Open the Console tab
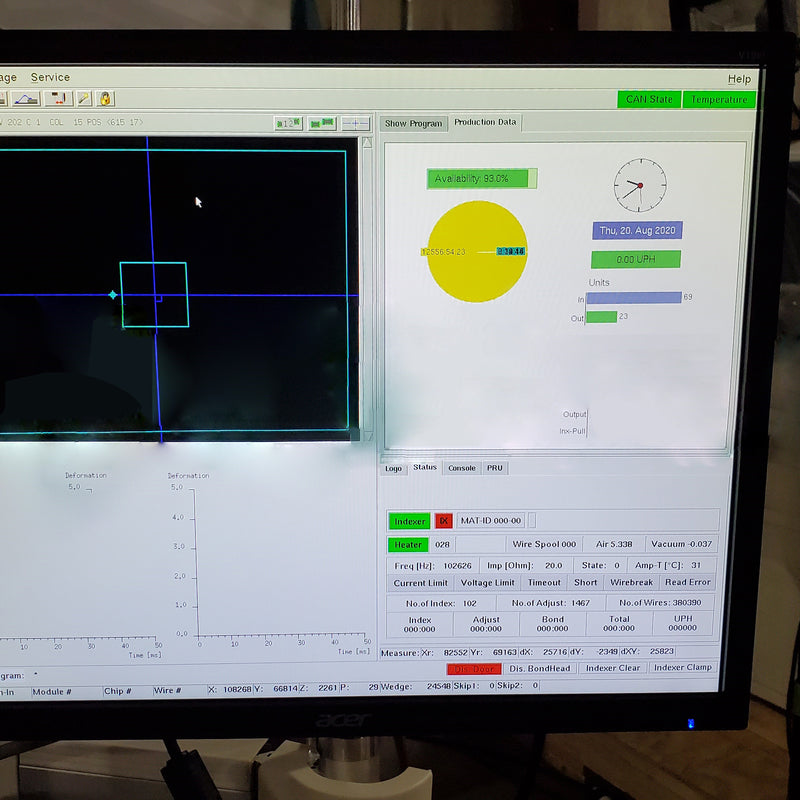The image size is (800, 800). tap(462, 468)
